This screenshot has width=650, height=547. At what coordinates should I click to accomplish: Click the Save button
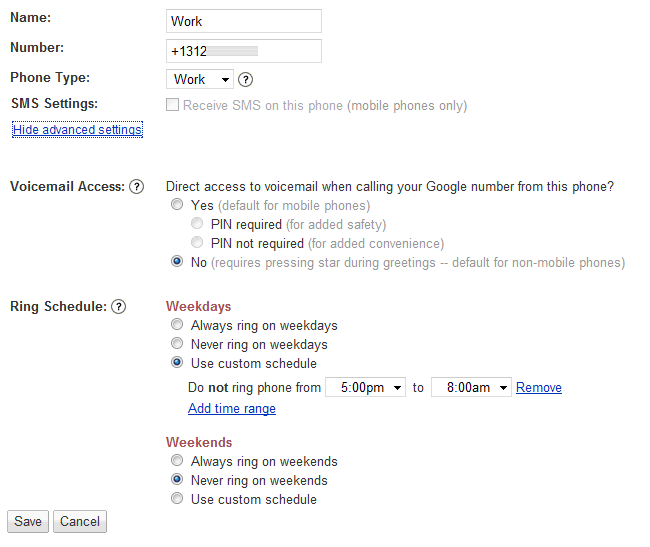(28, 521)
